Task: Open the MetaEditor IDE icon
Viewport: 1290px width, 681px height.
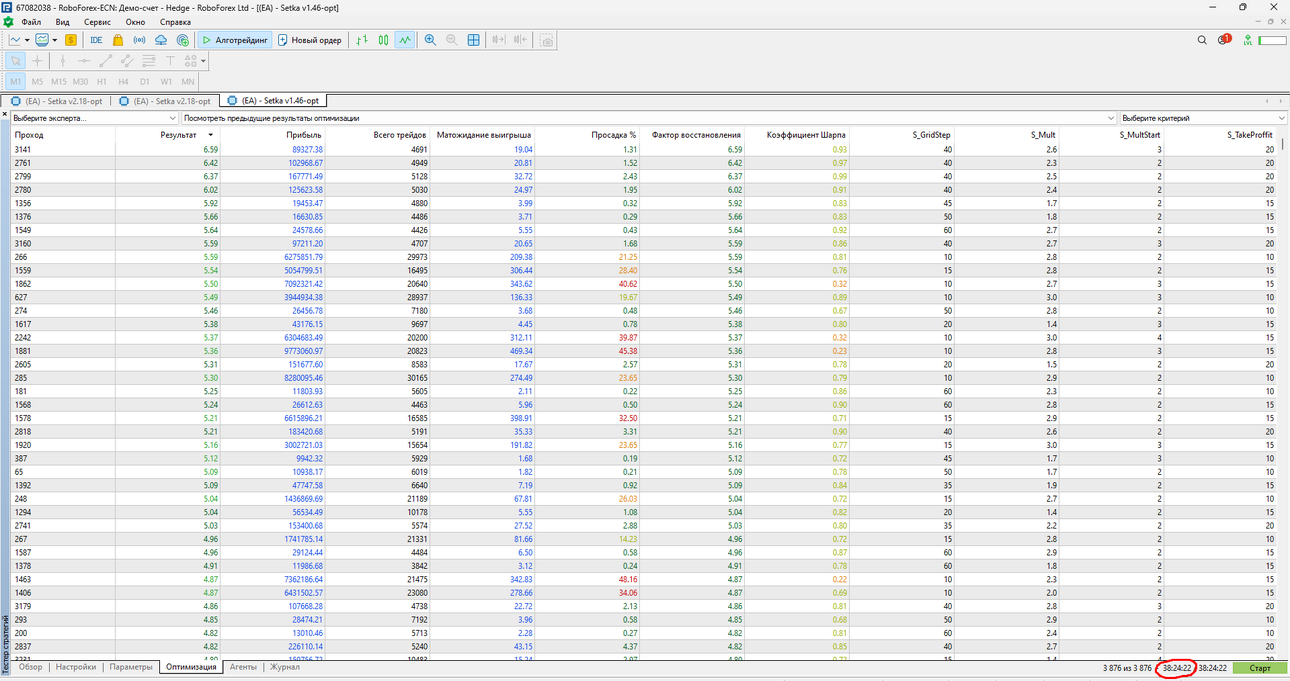Action: click(96, 40)
